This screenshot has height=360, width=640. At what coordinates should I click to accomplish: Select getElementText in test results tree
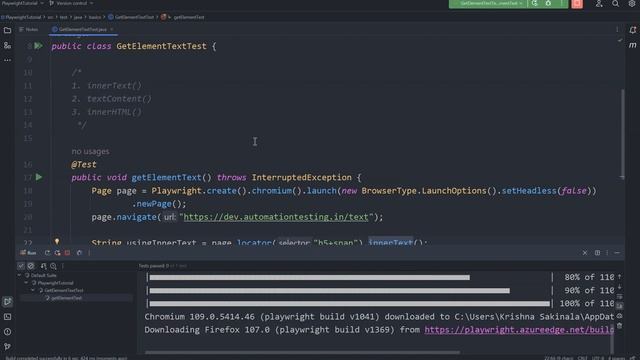(67, 298)
